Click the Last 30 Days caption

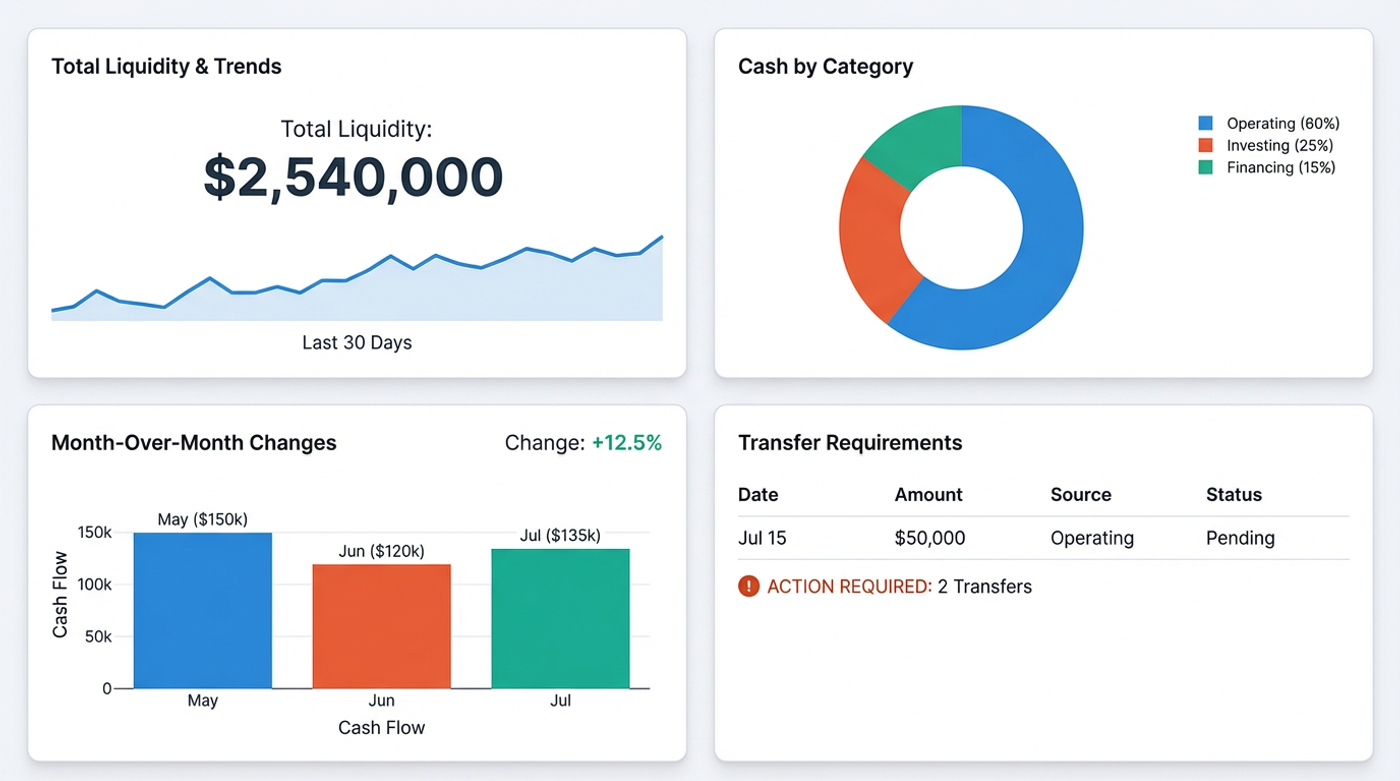click(x=357, y=343)
